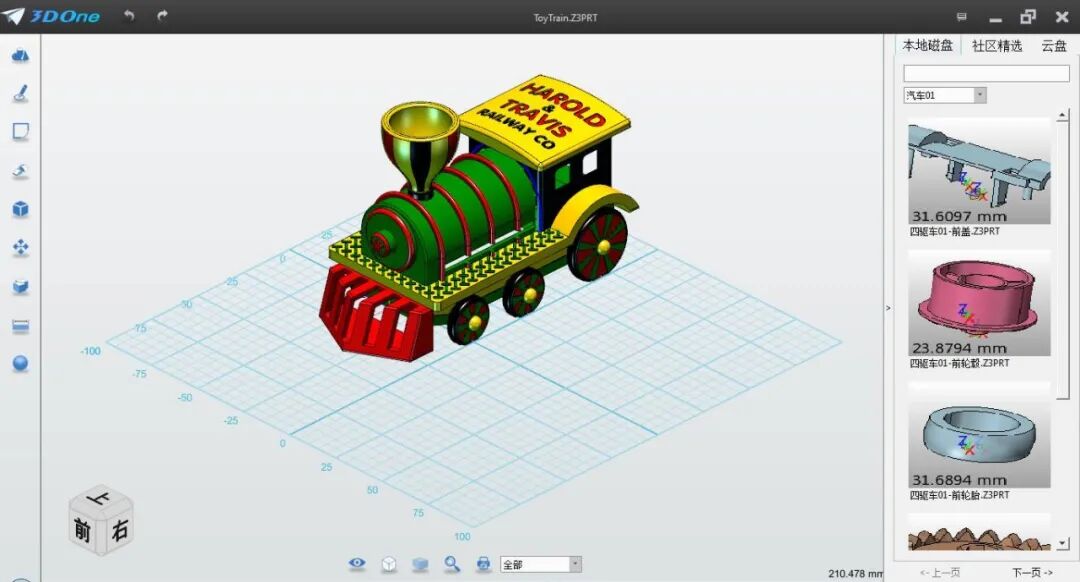The width and height of the screenshot is (1080, 582).
Task: Select the train's large rear wheel
Action: (599, 242)
